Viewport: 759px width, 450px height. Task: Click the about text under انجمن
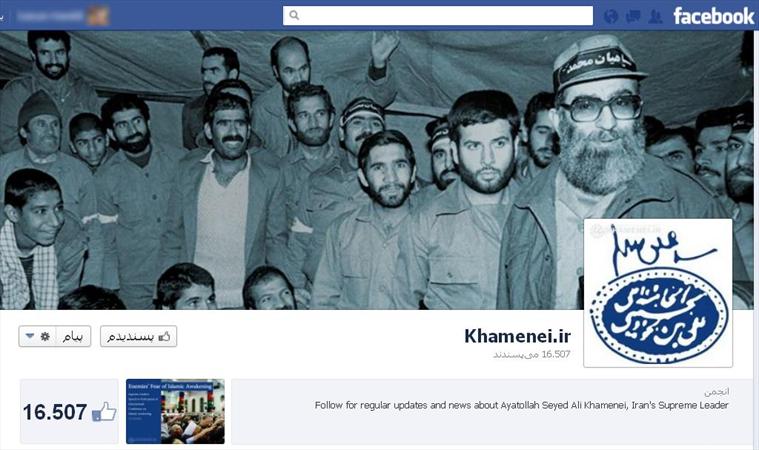pos(521,405)
